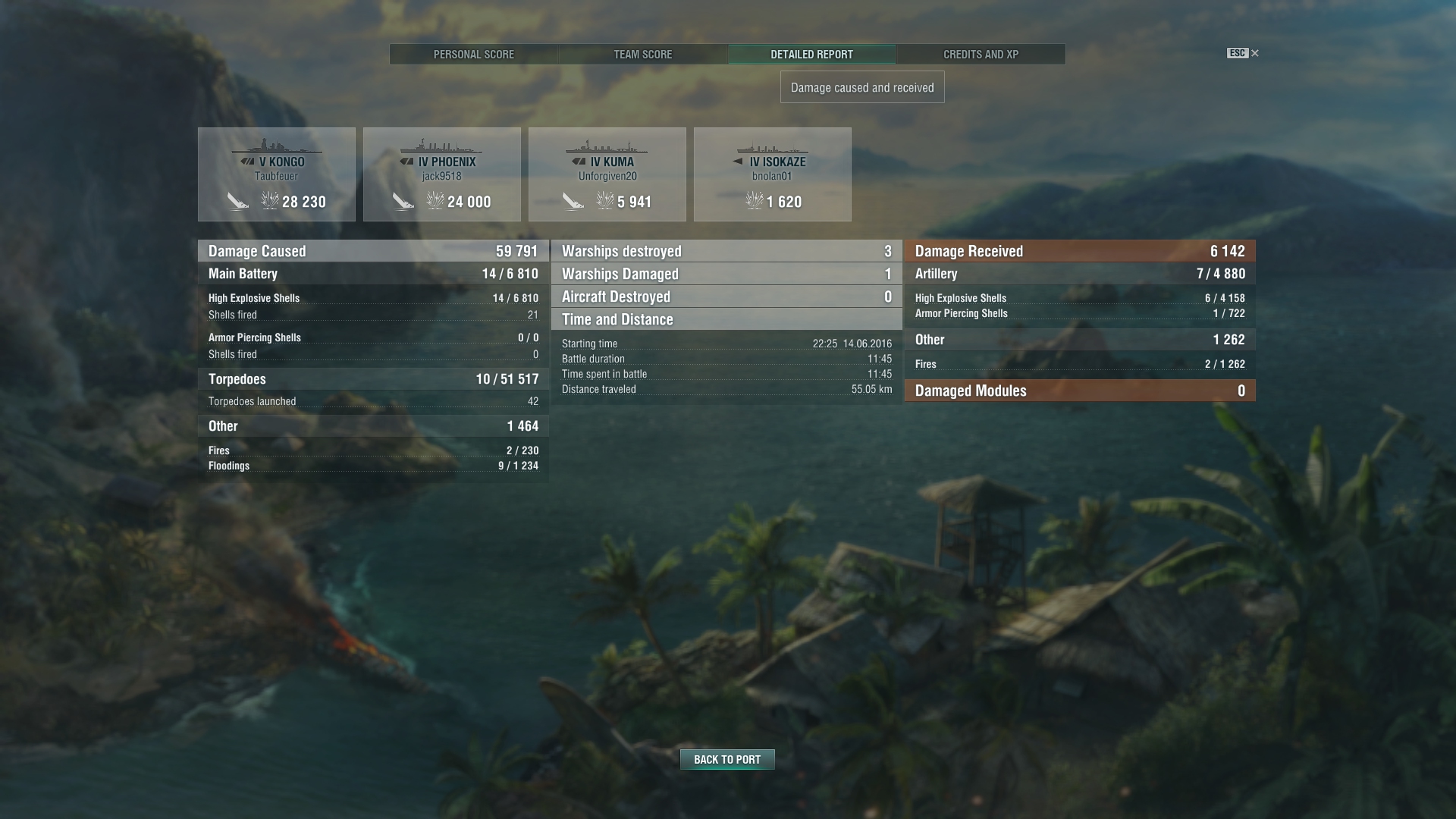Select the IV Kuma ship card
This screenshot has height=819, width=1456.
607,174
